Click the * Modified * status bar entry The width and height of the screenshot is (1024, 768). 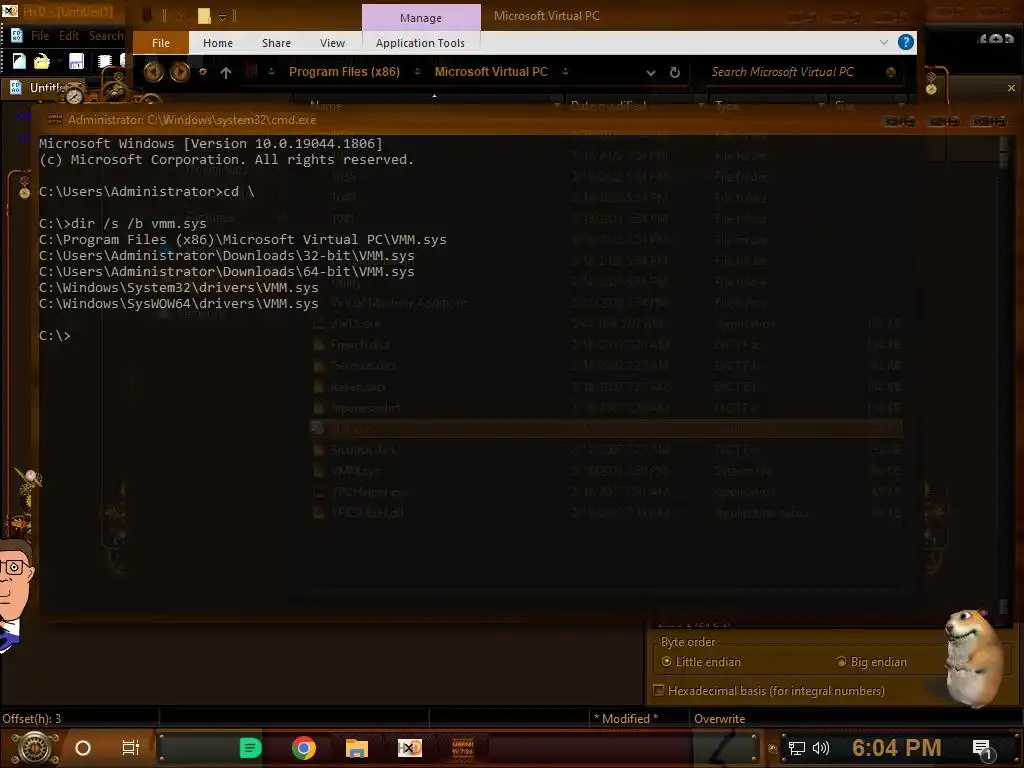626,718
